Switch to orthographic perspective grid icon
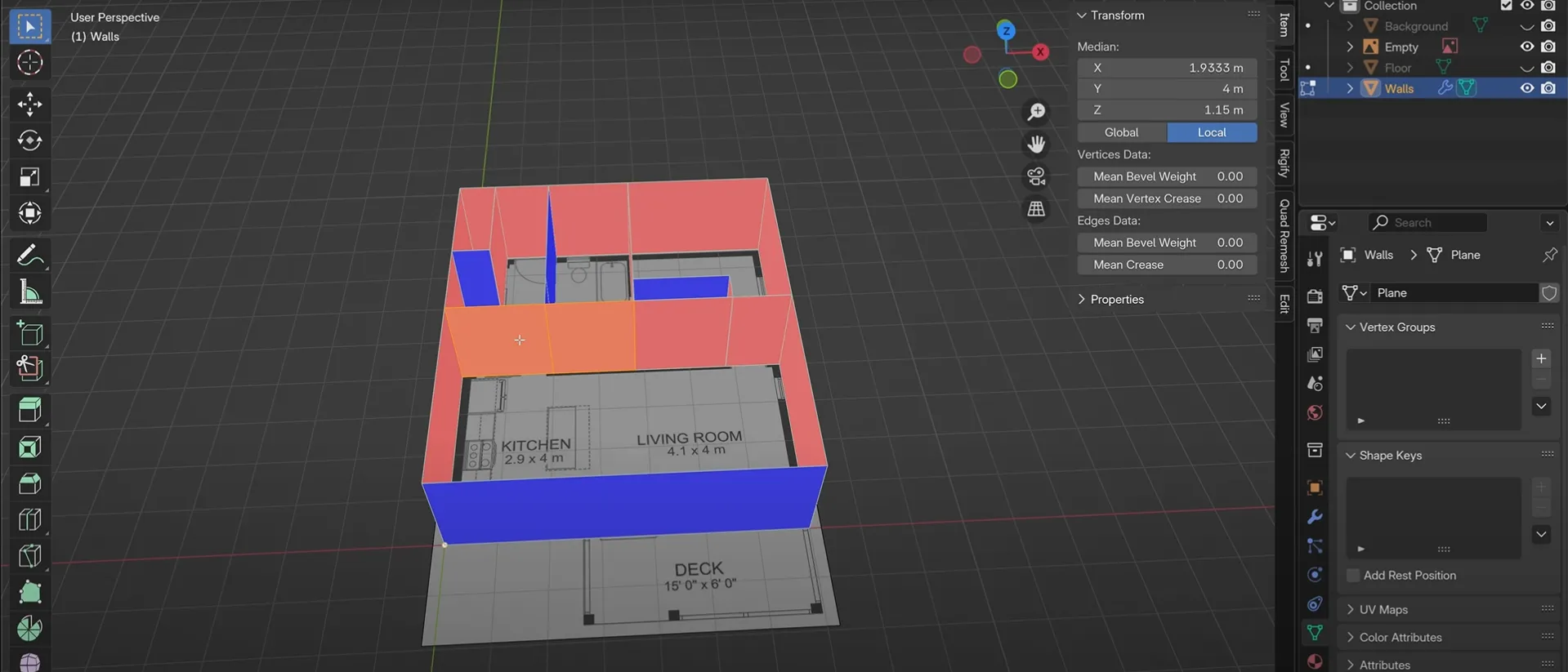Screen dimensions: 1568x672 click(x=1036, y=209)
